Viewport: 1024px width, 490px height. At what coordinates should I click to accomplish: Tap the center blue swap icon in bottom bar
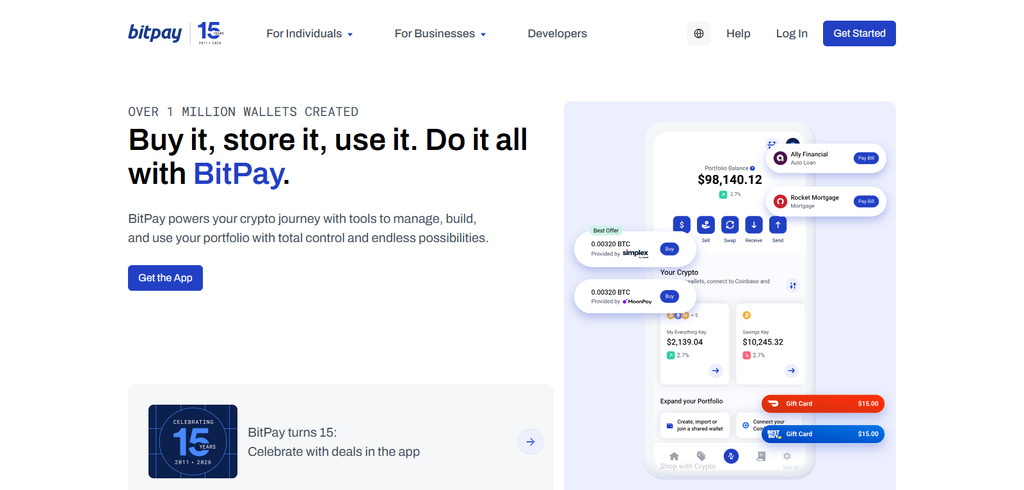731,456
